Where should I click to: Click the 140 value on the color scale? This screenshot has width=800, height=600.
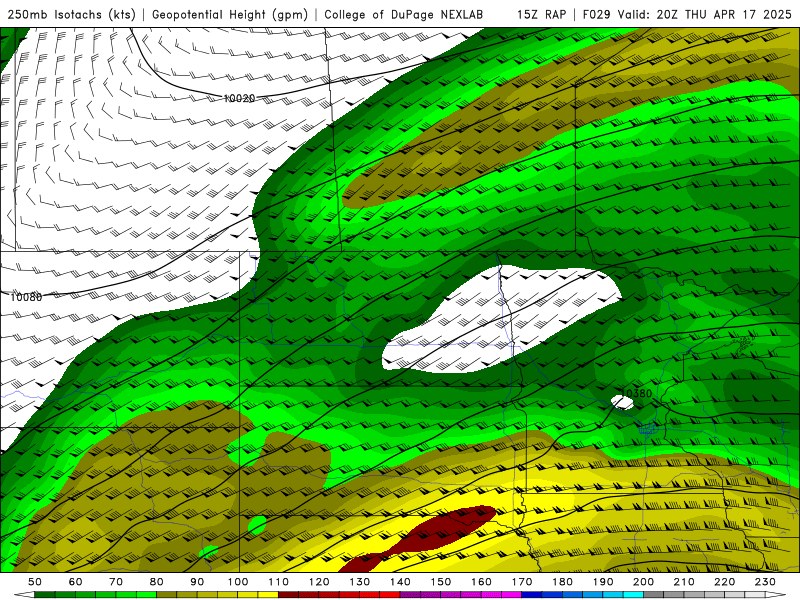(x=400, y=582)
